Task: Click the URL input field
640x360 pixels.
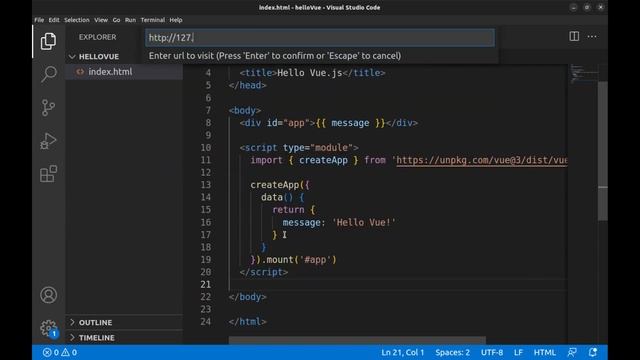Action: (x=320, y=38)
